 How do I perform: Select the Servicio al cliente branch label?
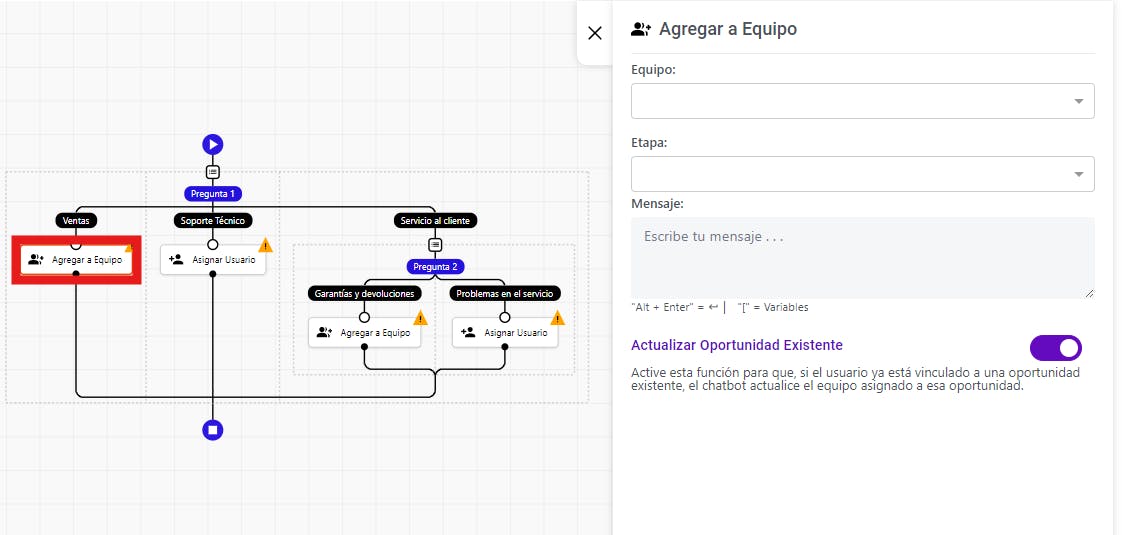pos(435,221)
